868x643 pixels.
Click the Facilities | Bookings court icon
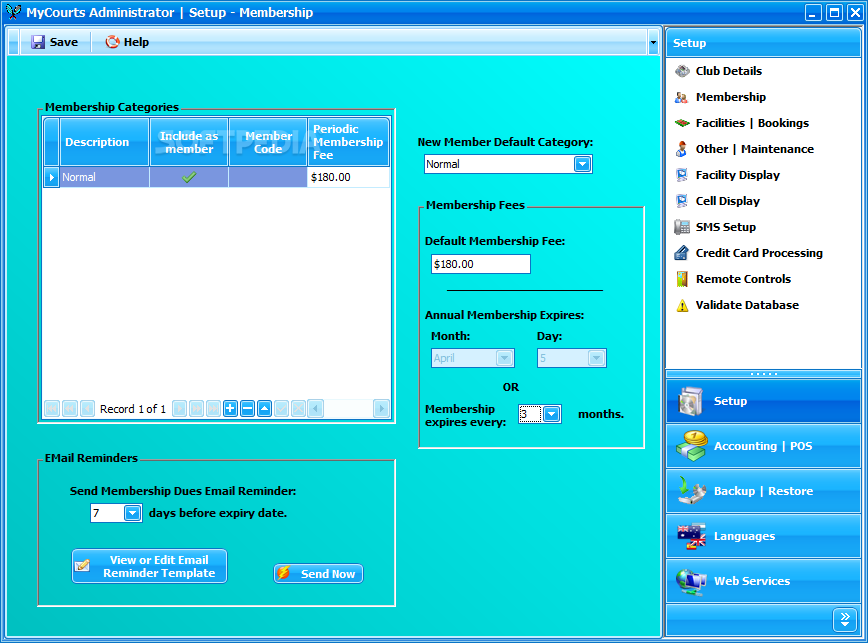tap(681, 123)
